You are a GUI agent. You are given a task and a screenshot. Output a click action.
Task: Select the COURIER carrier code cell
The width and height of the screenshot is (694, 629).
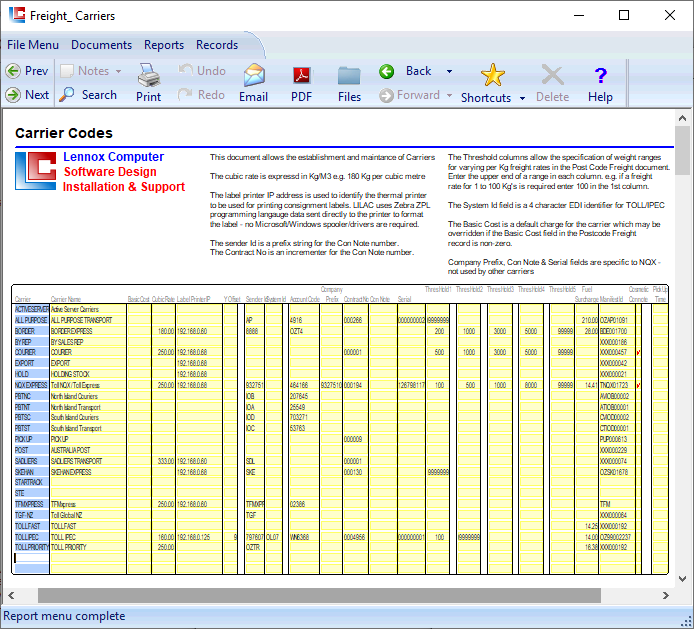click(31, 352)
